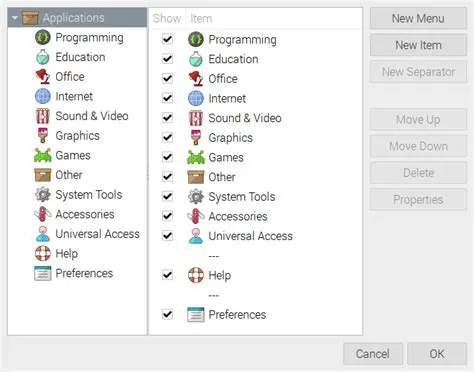
Task: Click the Graphics paintbrush icon in the left tree
Action: coord(43,136)
